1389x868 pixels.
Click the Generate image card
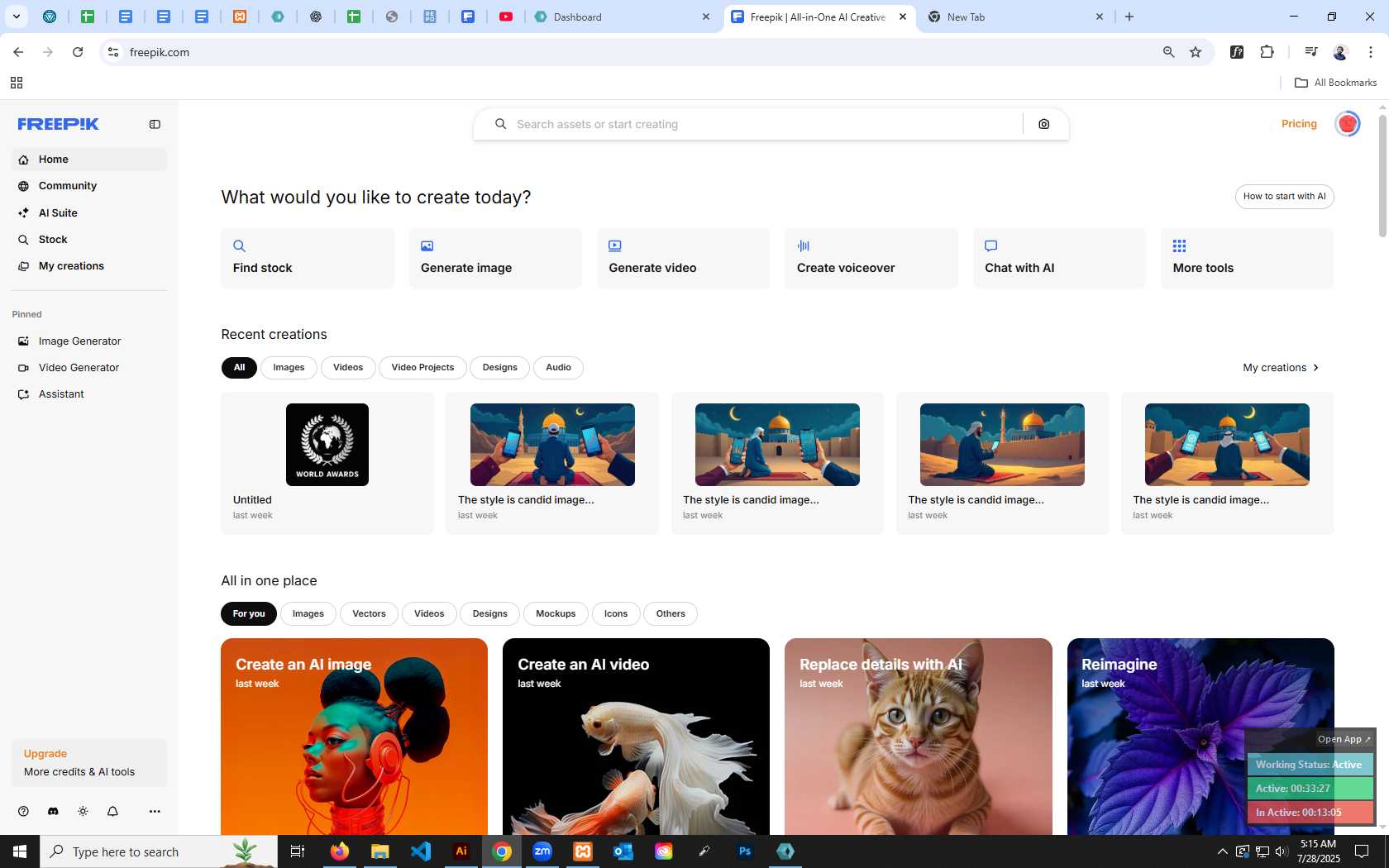[x=495, y=258]
